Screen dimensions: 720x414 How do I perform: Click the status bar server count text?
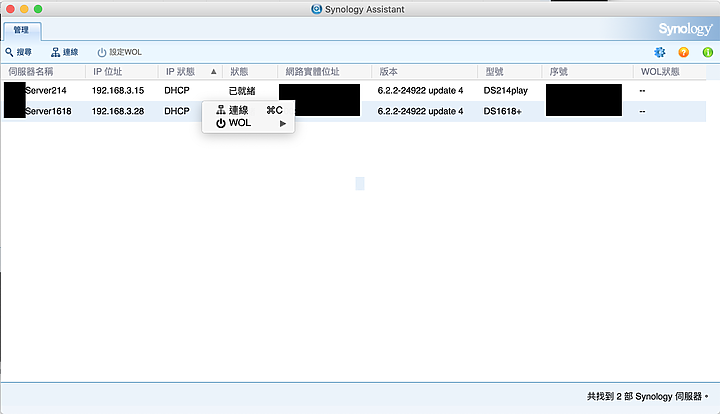pyautogui.click(x=647, y=396)
